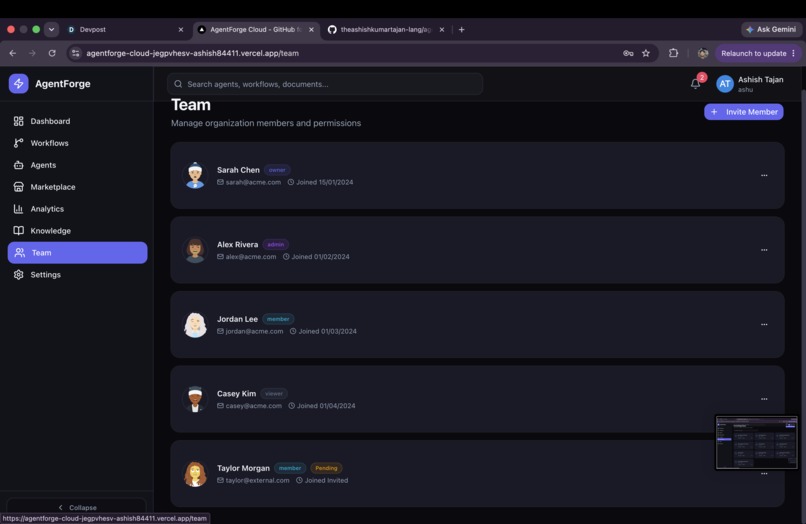The width and height of the screenshot is (806, 524).
Task: Open the Dashboard sidebar item
Action: (x=77, y=121)
